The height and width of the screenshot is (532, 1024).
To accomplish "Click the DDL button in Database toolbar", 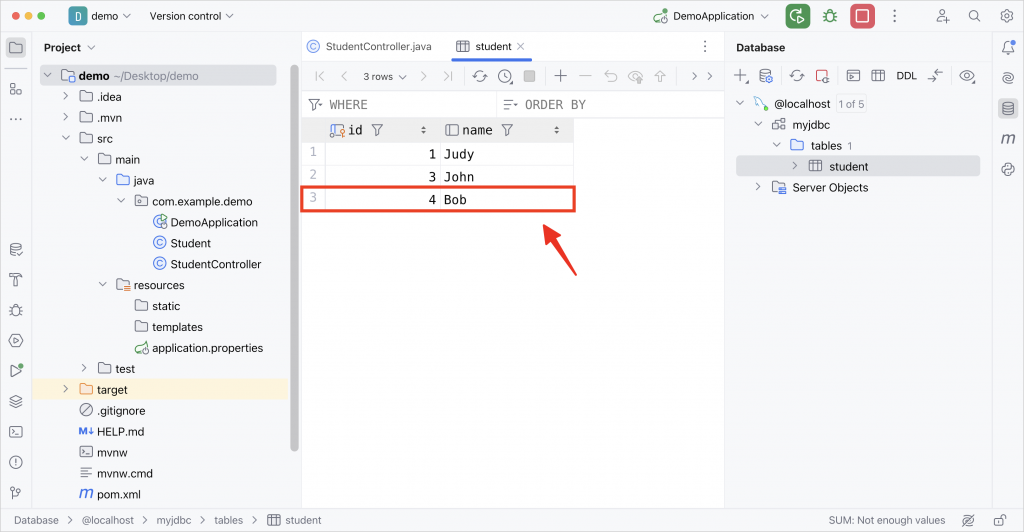I will pos(906,76).
